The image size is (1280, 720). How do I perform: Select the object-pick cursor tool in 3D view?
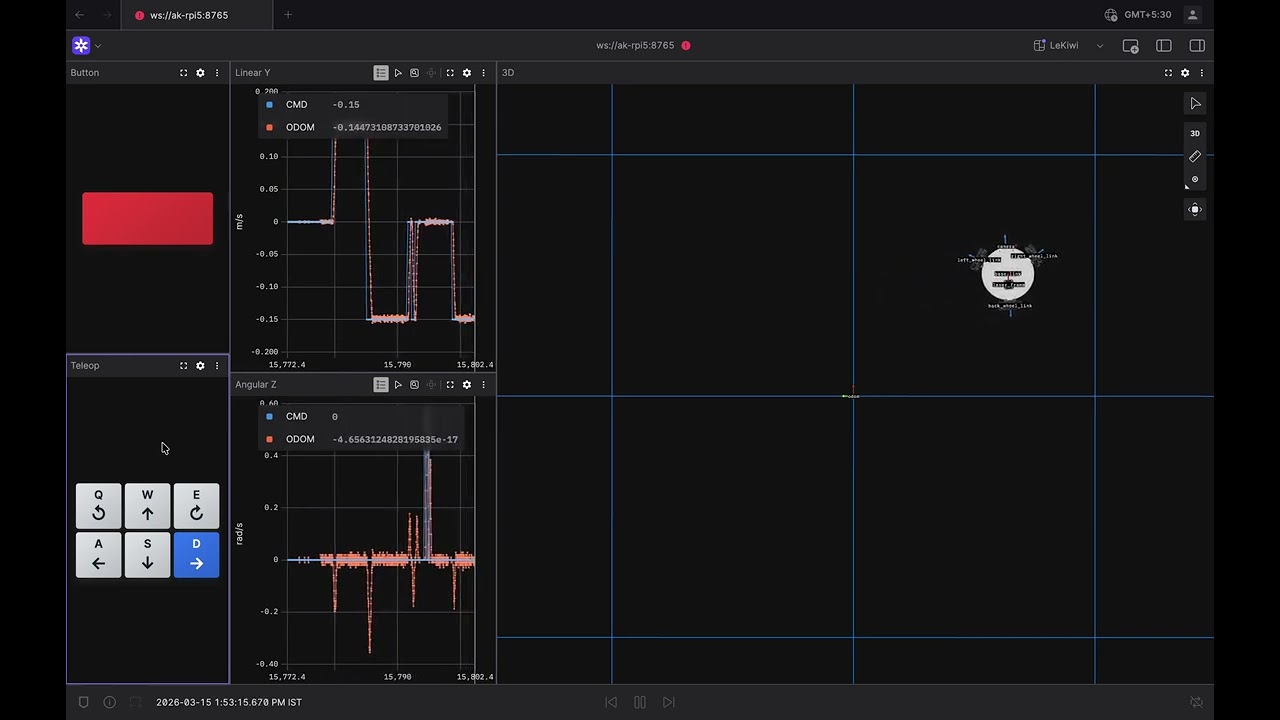1195,104
